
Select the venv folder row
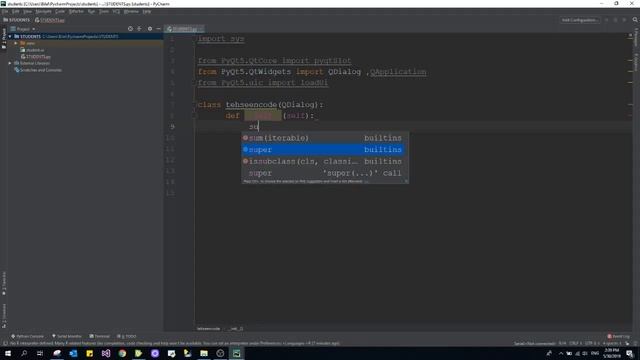click(86, 43)
